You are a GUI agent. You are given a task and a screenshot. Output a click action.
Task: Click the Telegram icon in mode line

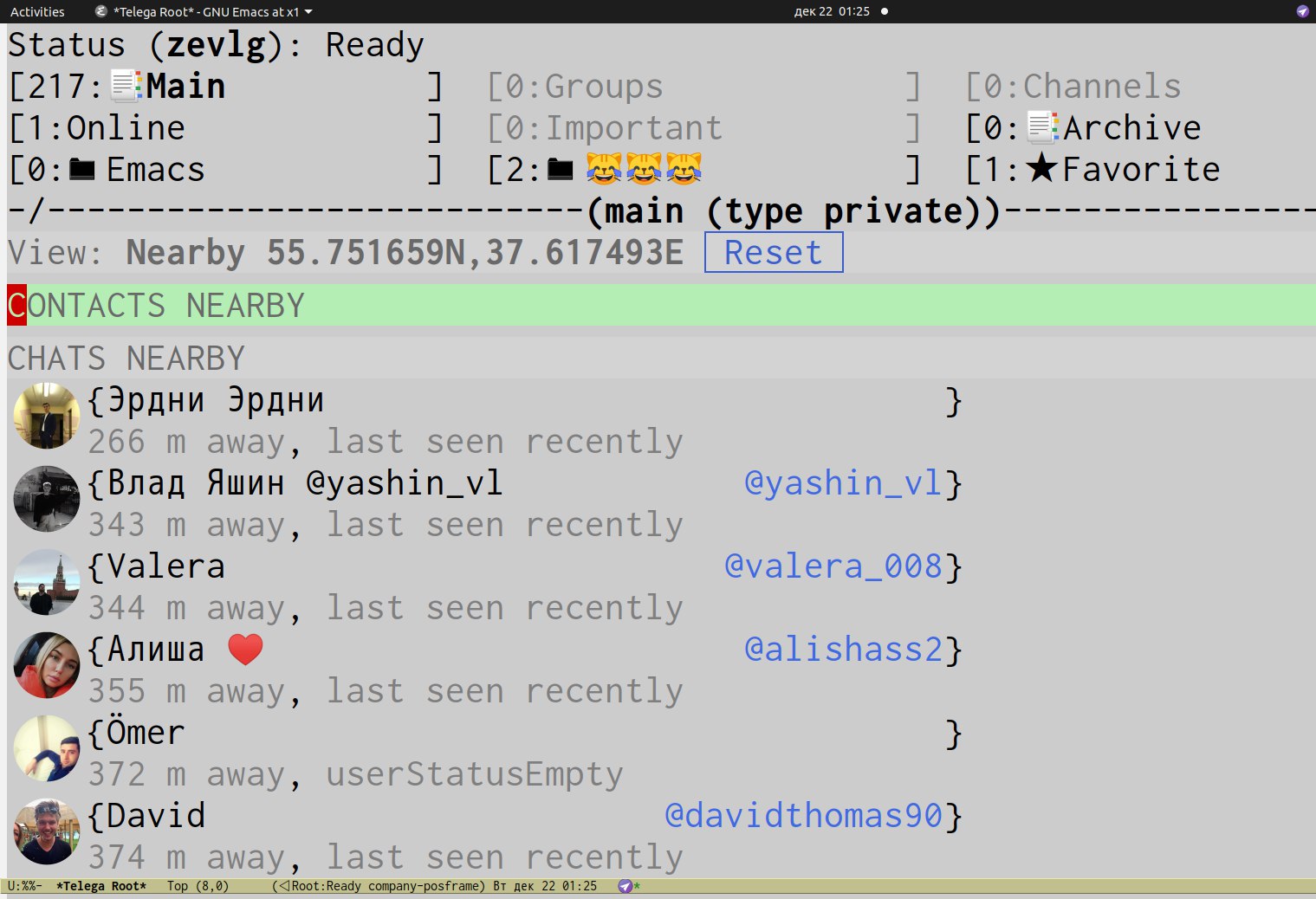626,886
